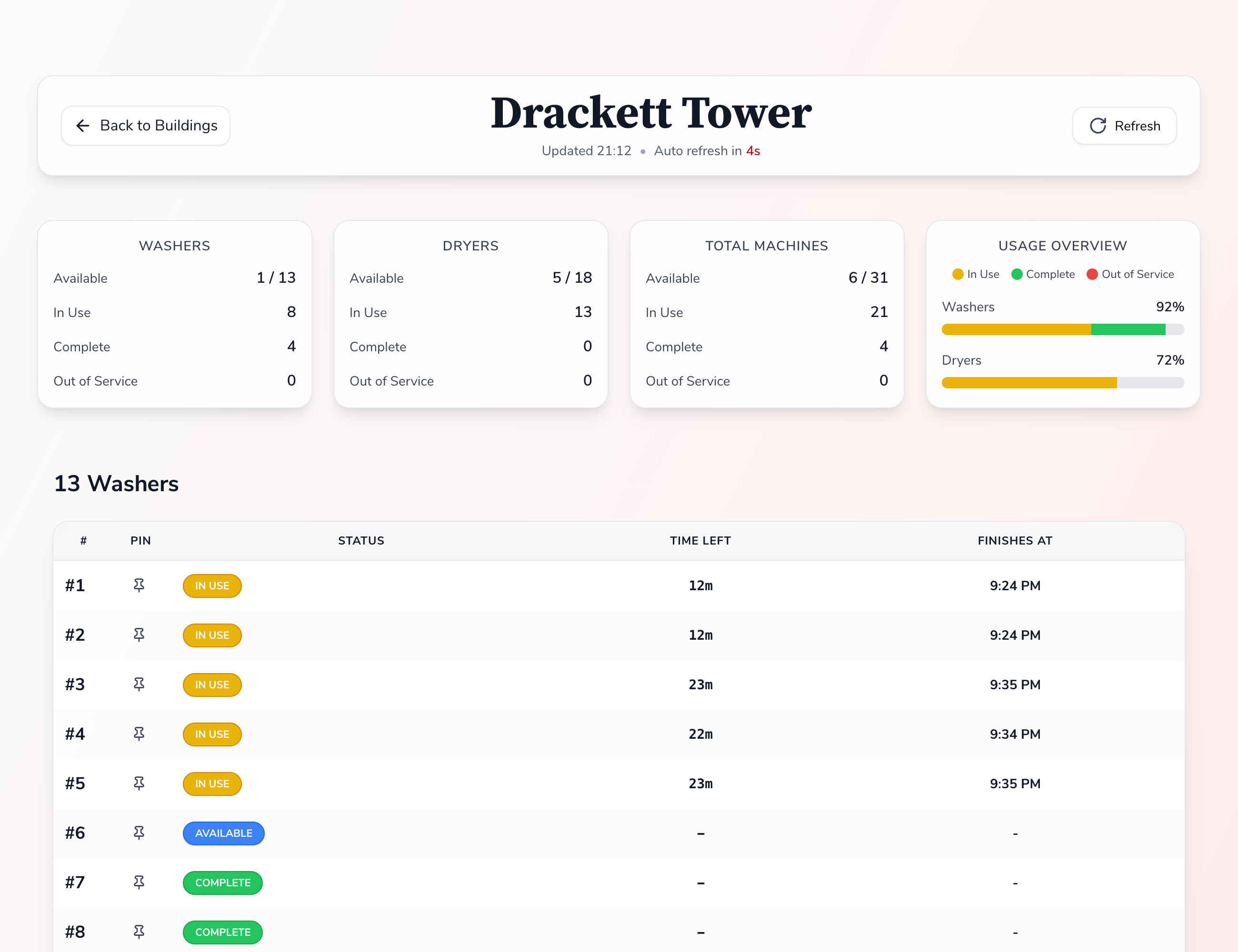Click the STATUS column header
This screenshot has width=1238, height=952.
coord(361,541)
